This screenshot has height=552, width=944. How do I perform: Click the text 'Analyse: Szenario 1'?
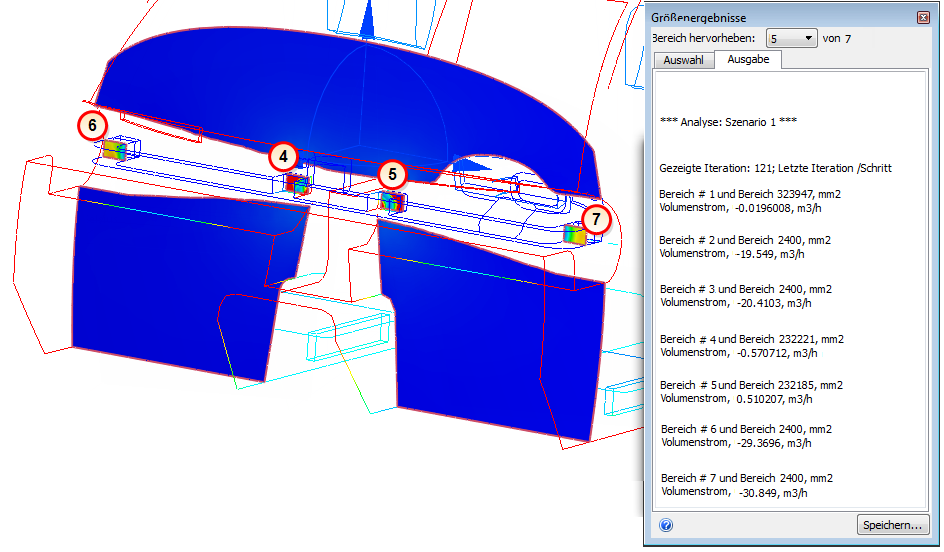click(728, 122)
